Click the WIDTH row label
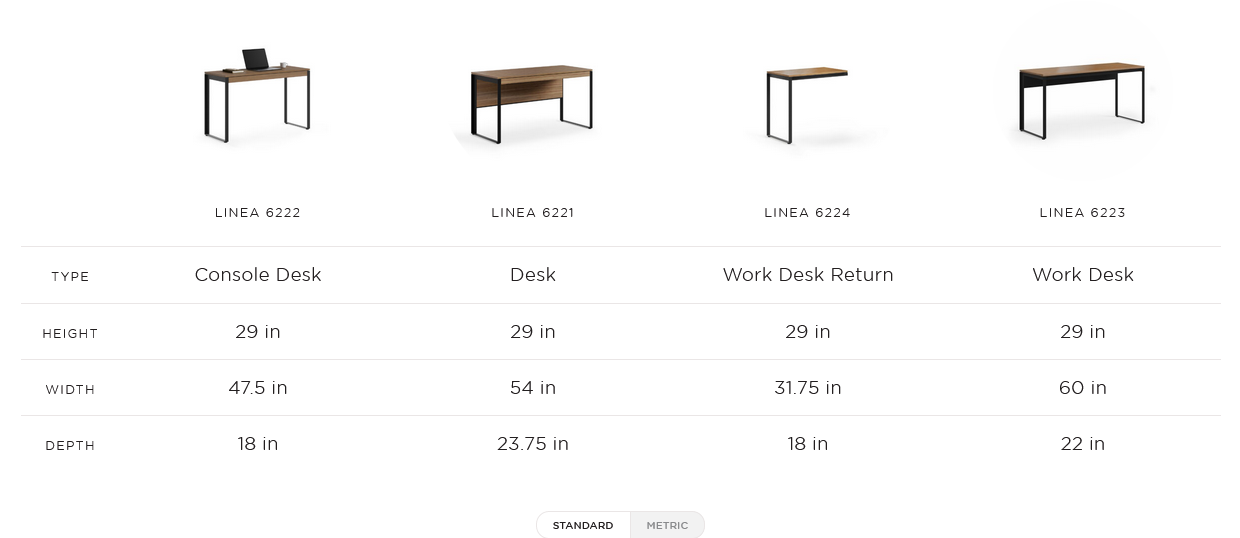Image resolution: width=1240 pixels, height=538 pixels. pos(70,390)
